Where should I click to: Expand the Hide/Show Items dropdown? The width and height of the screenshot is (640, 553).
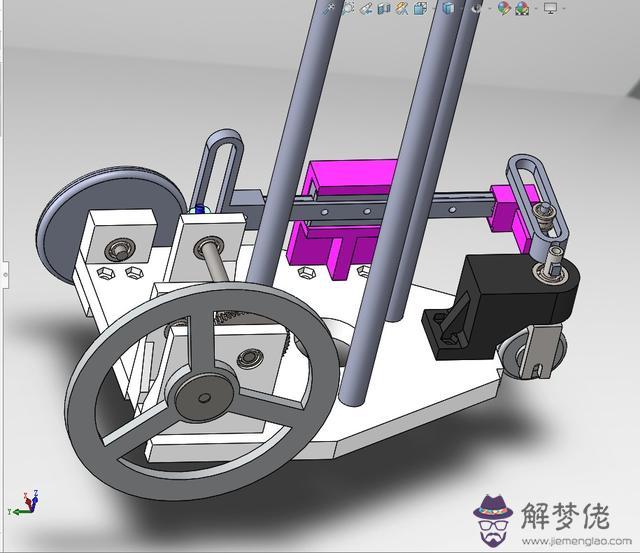click(476, 8)
